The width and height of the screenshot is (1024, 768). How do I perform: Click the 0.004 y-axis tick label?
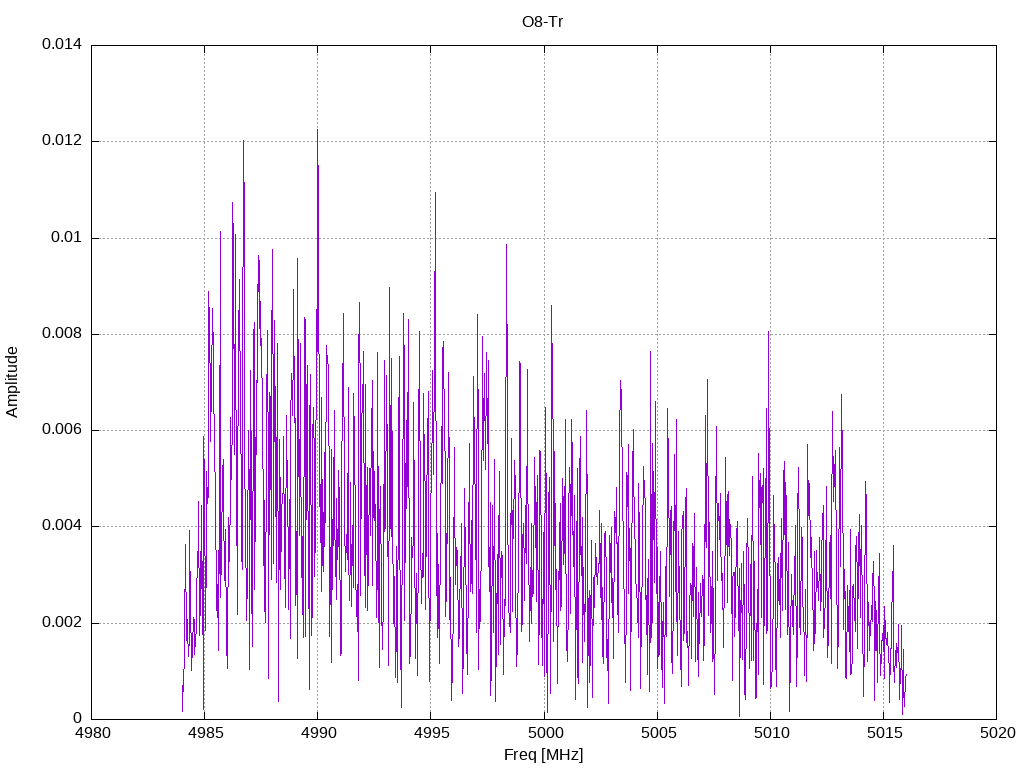click(x=62, y=526)
